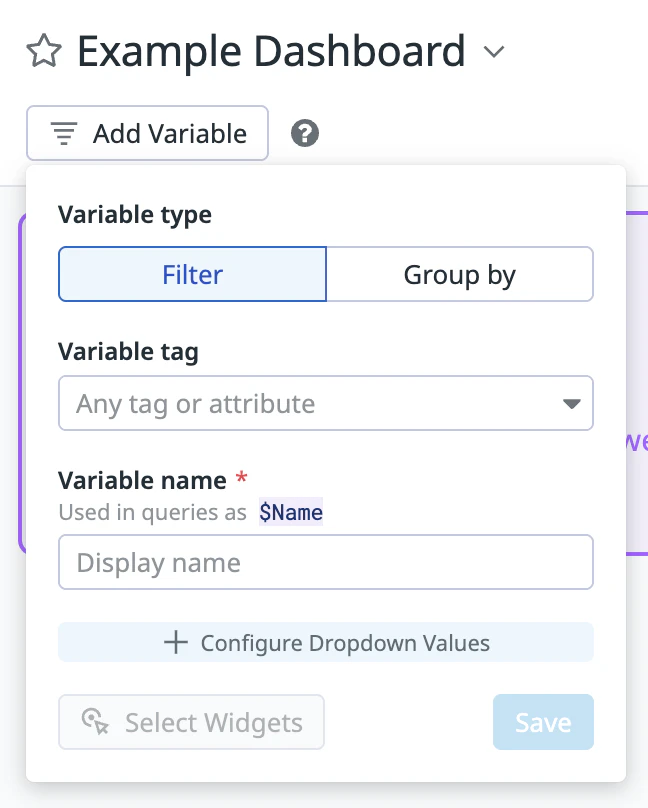Open the help question mark icon

coord(304,131)
